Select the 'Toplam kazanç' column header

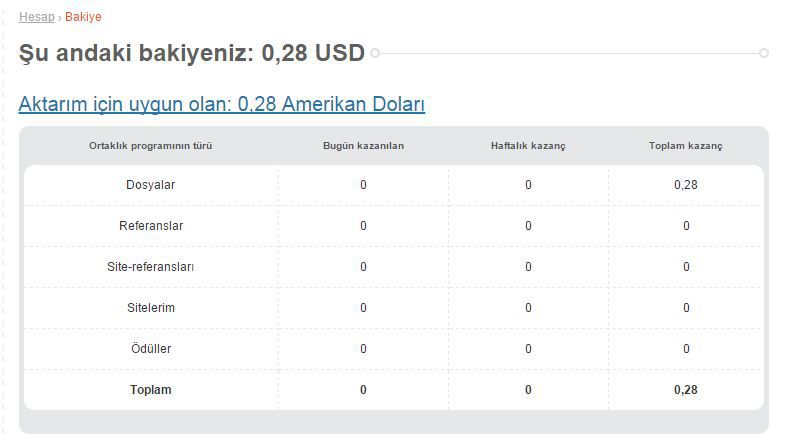coord(686,146)
